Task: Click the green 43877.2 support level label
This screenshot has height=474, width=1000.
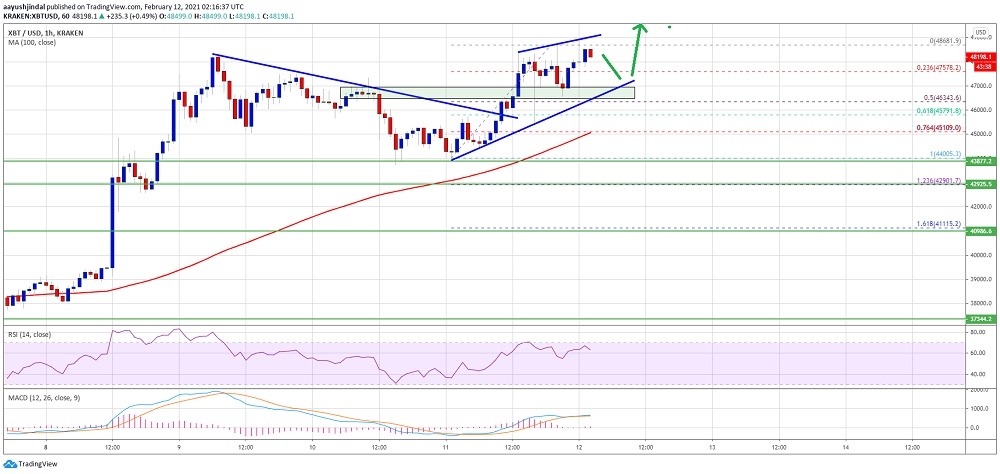Action: click(981, 161)
